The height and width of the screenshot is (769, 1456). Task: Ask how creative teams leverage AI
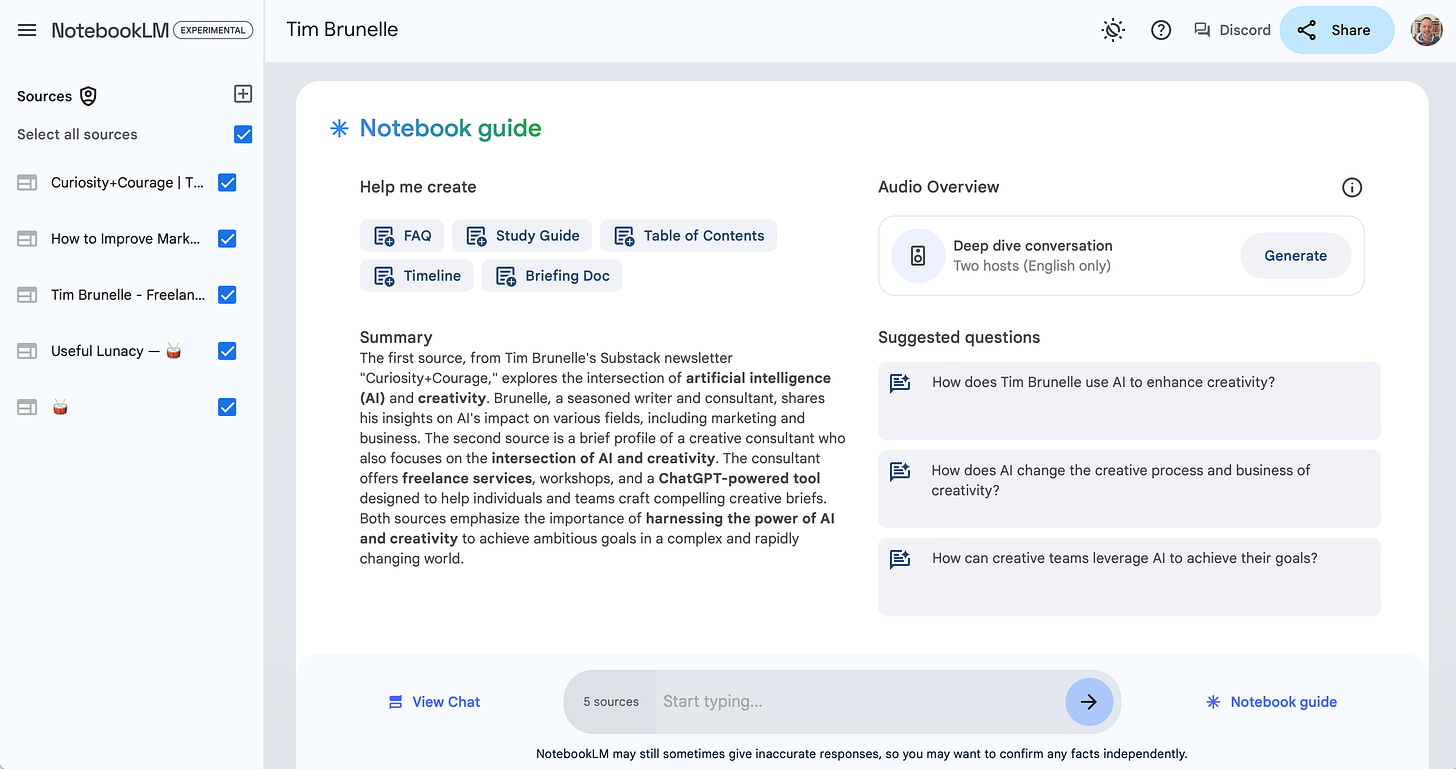[1129, 577]
